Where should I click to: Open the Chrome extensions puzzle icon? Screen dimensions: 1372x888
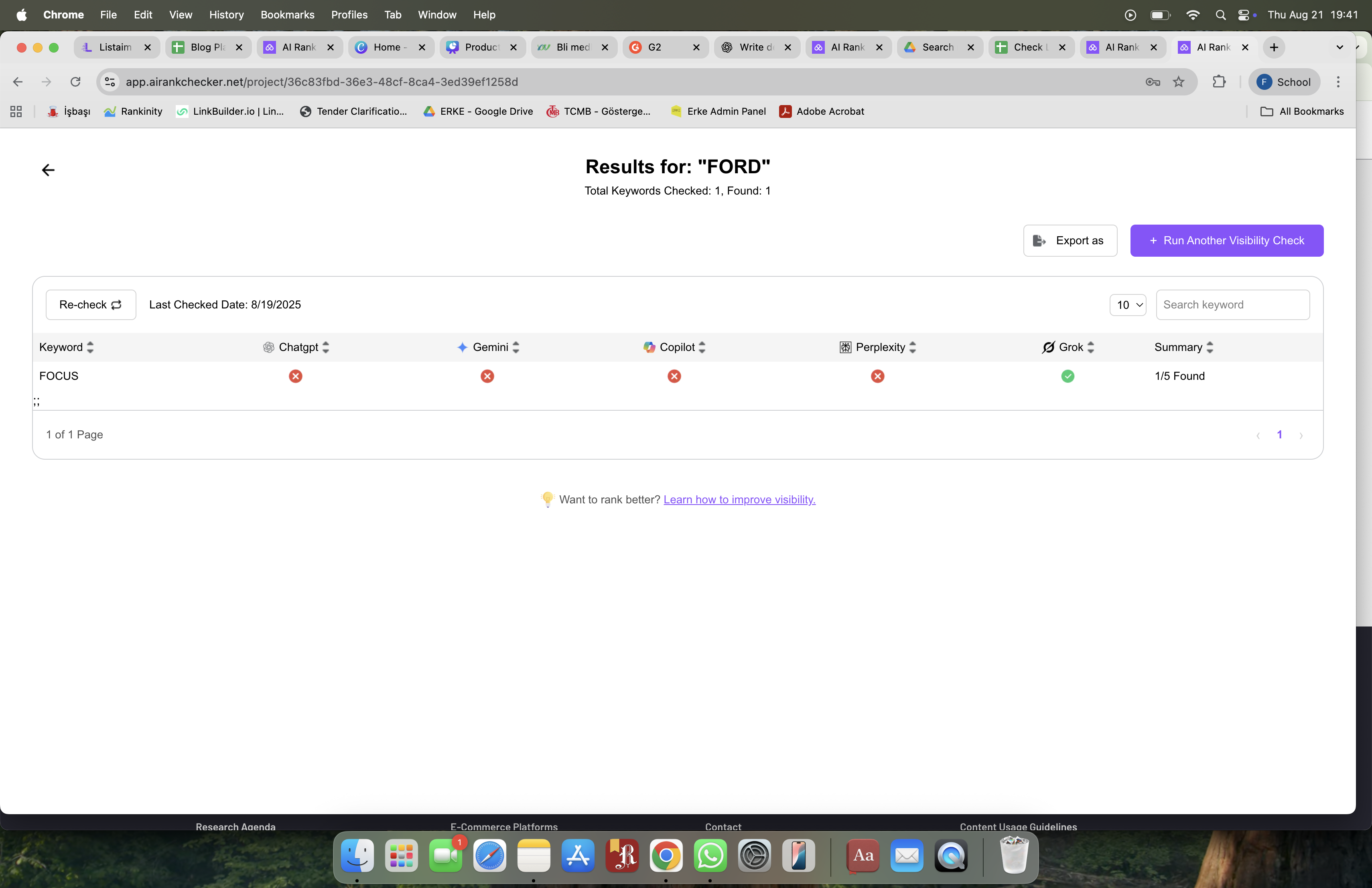pyautogui.click(x=1219, y=82)
